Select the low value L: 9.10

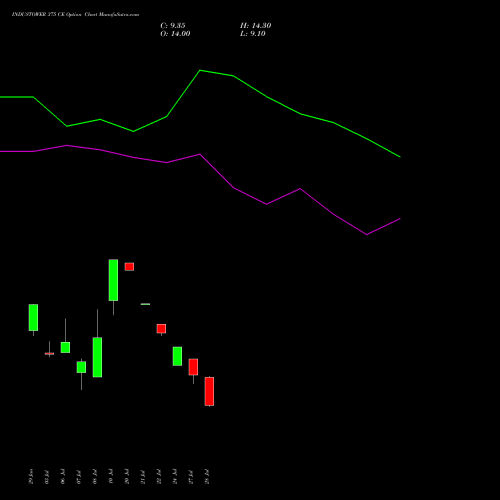[x=253, y=34]
